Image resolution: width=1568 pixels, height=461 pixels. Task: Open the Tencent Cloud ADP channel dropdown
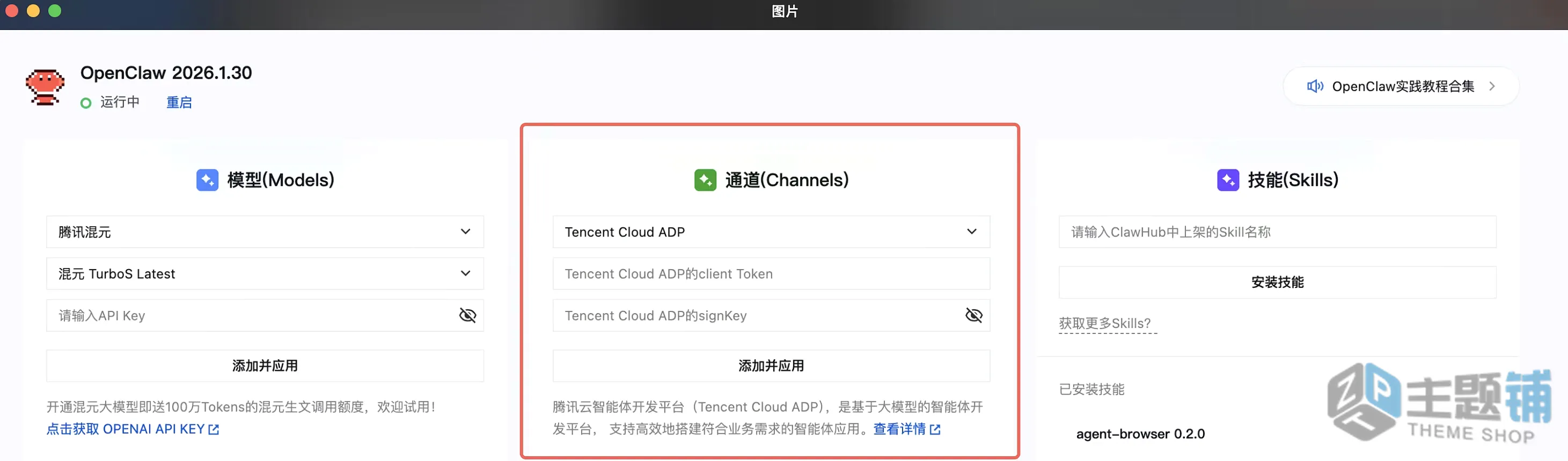[x=771, y=232]
